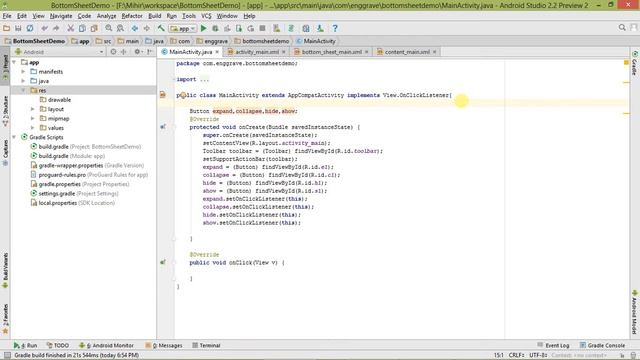Image resolution: width=640 pixels, height=360 pixels.
Task: Click the enggrave breadcrumb in navigation bar
Action: [x=212, y=41]
